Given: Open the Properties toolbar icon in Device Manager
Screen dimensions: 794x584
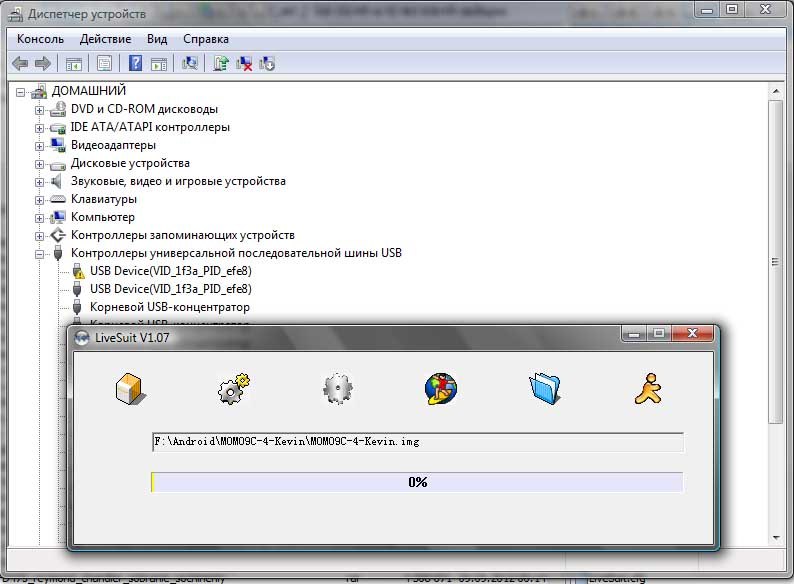Looking at the screenshot, I should pyautogui.click(x=104, y=64).
